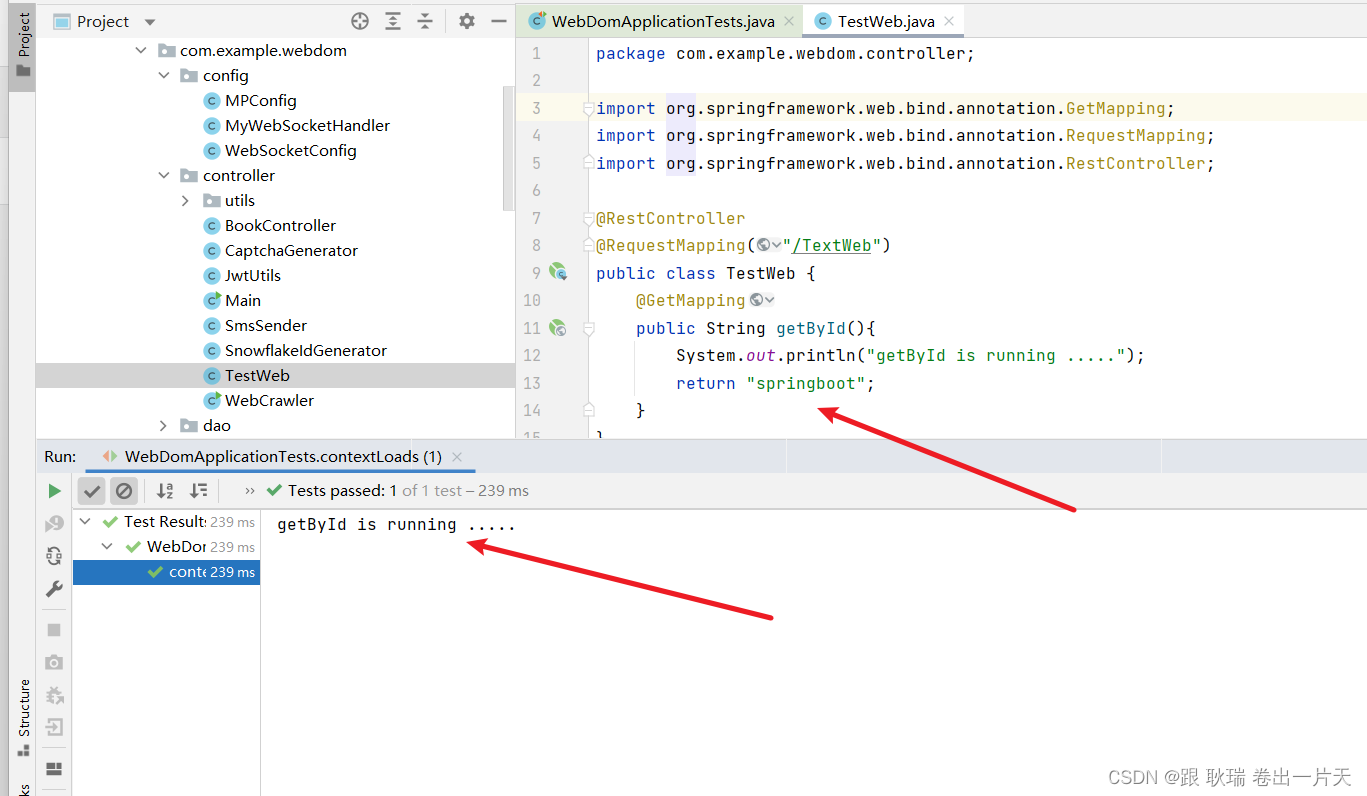The height and width of the screenshot is (796, 1367).
Task: Select MyWebSocketHandler class
Action: (x=307, y=125)
